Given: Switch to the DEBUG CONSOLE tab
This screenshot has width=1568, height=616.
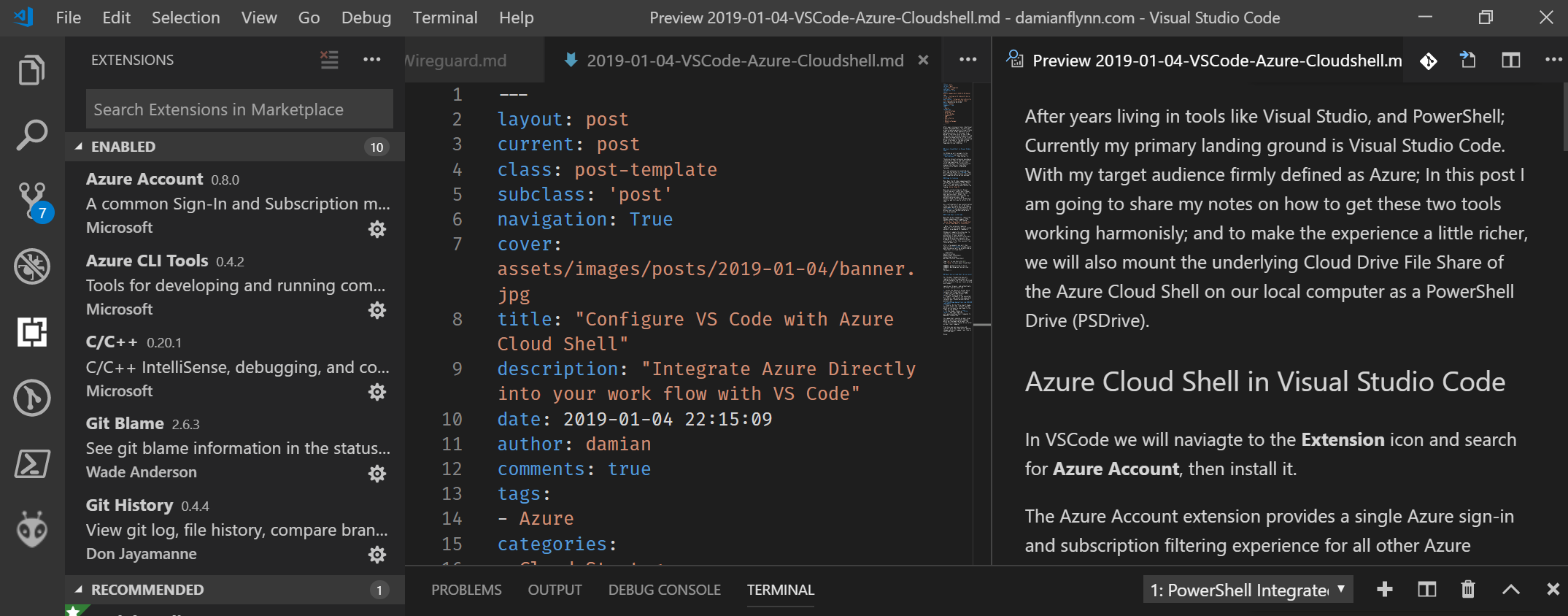Looking at the screenshot, I should 664,590.
